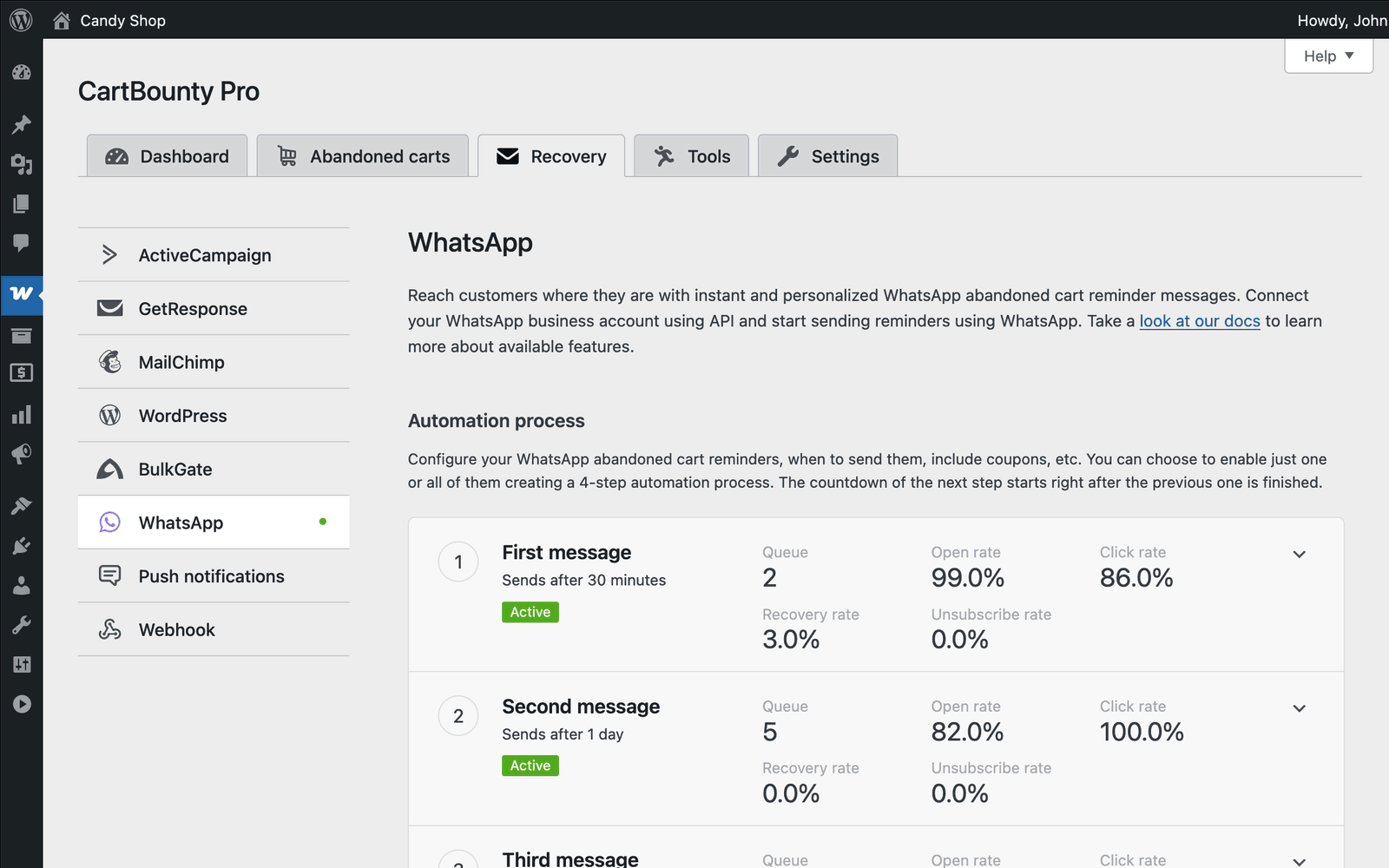Viewport: 1389px width, 868px height.
Task: Switch to the Abandoned carts tab
Action: point(363,156)
